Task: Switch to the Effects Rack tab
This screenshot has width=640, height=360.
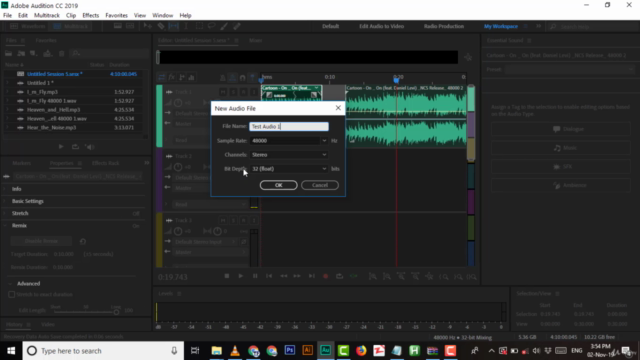Action: coord(105,163)
